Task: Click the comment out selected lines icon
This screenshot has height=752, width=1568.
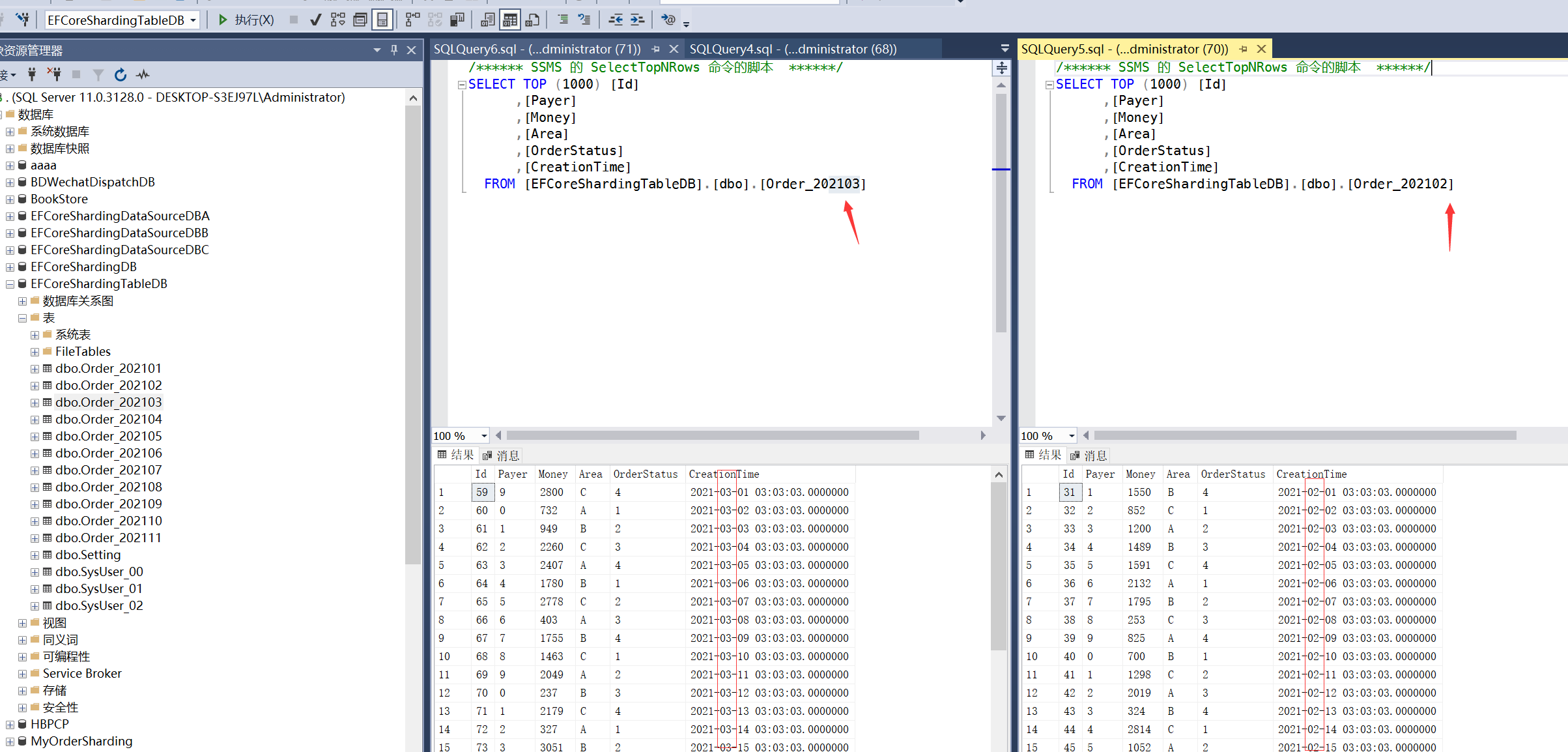Action: coord(563,20)
